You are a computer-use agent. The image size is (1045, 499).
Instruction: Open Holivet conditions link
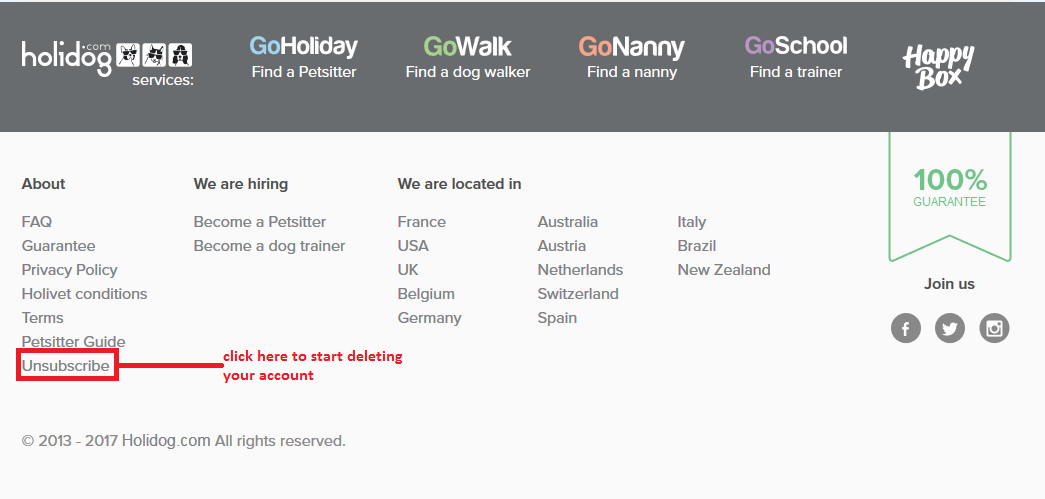point(84,294)
